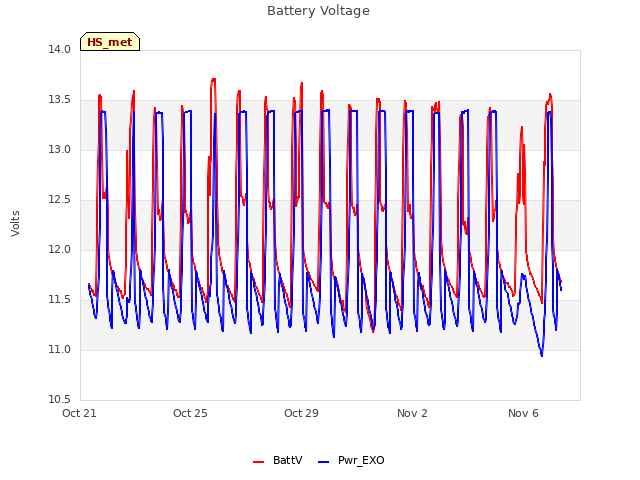Click the Nov 2 x-axis date label
Image resolution: width=640 pixels, height=480 pixels.
click(x=412, y=413)
